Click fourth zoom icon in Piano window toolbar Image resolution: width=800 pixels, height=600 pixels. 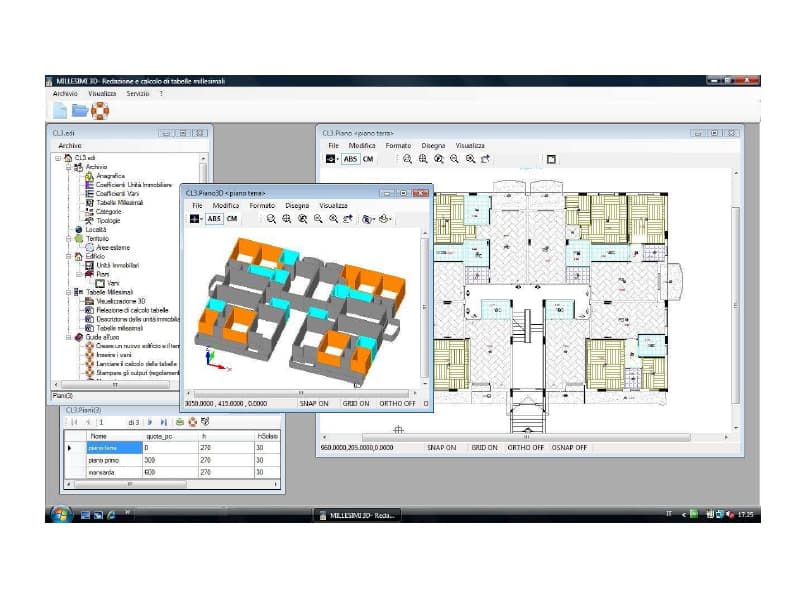(x=454, y=159)
